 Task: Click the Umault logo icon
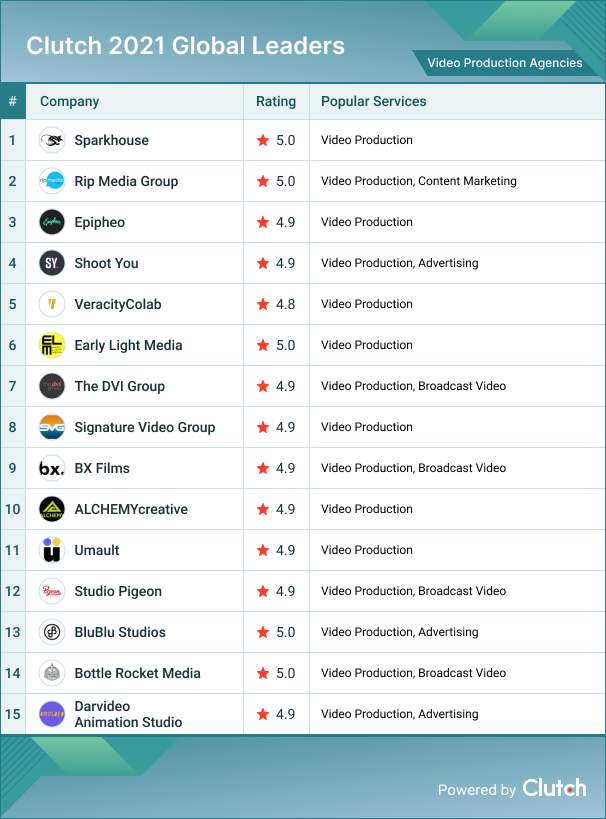(52, 550)
